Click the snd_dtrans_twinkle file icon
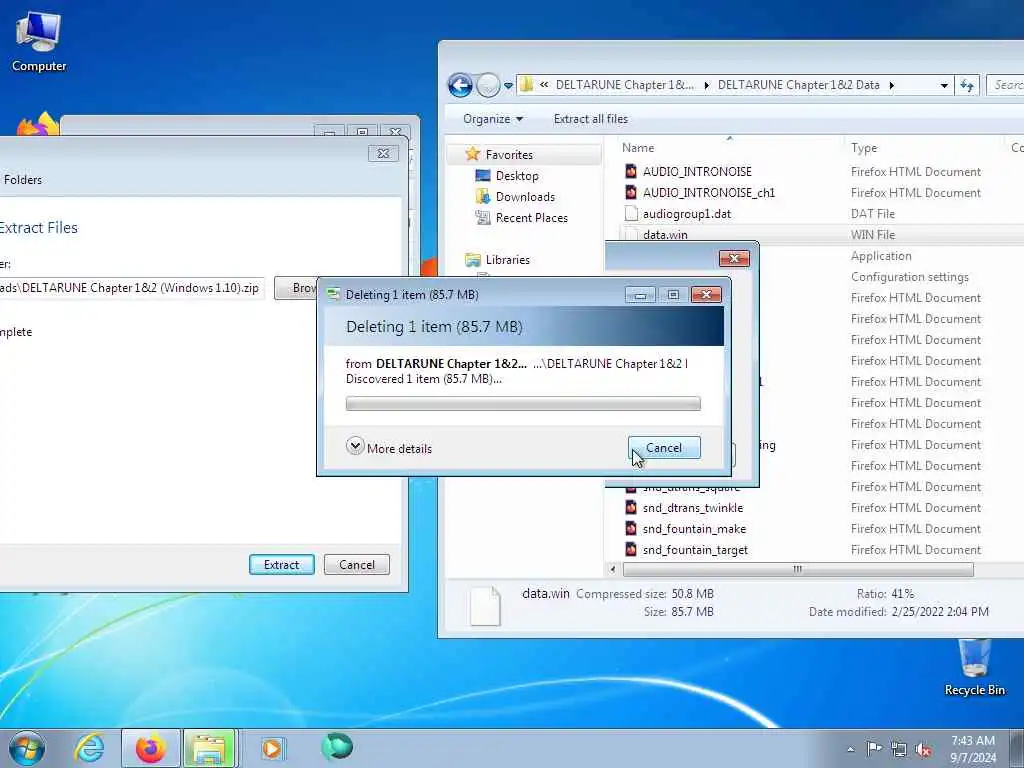This screenshot has width=1024, height=768. [631, 507]
